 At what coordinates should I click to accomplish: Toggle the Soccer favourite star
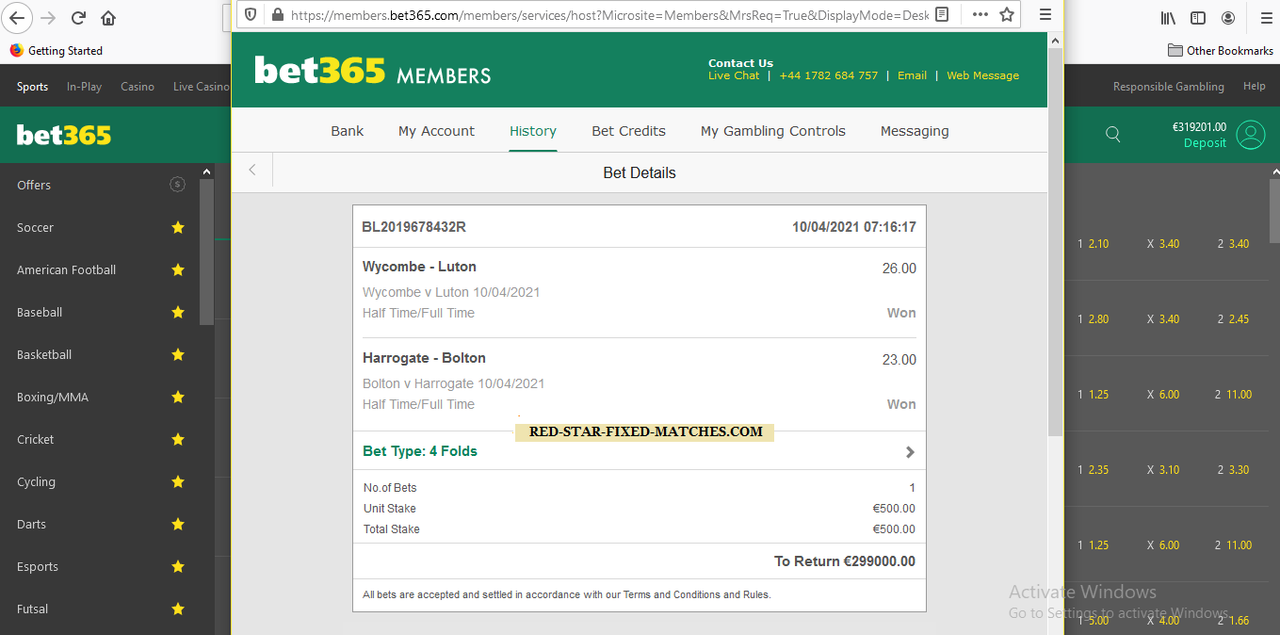click(x=178, y=227)
